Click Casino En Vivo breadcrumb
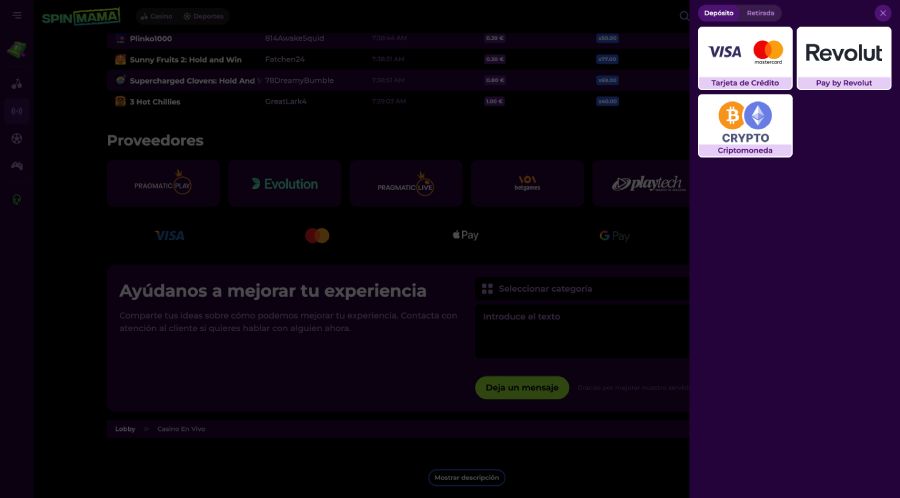The image size is (900, 498). pos(181,429)
